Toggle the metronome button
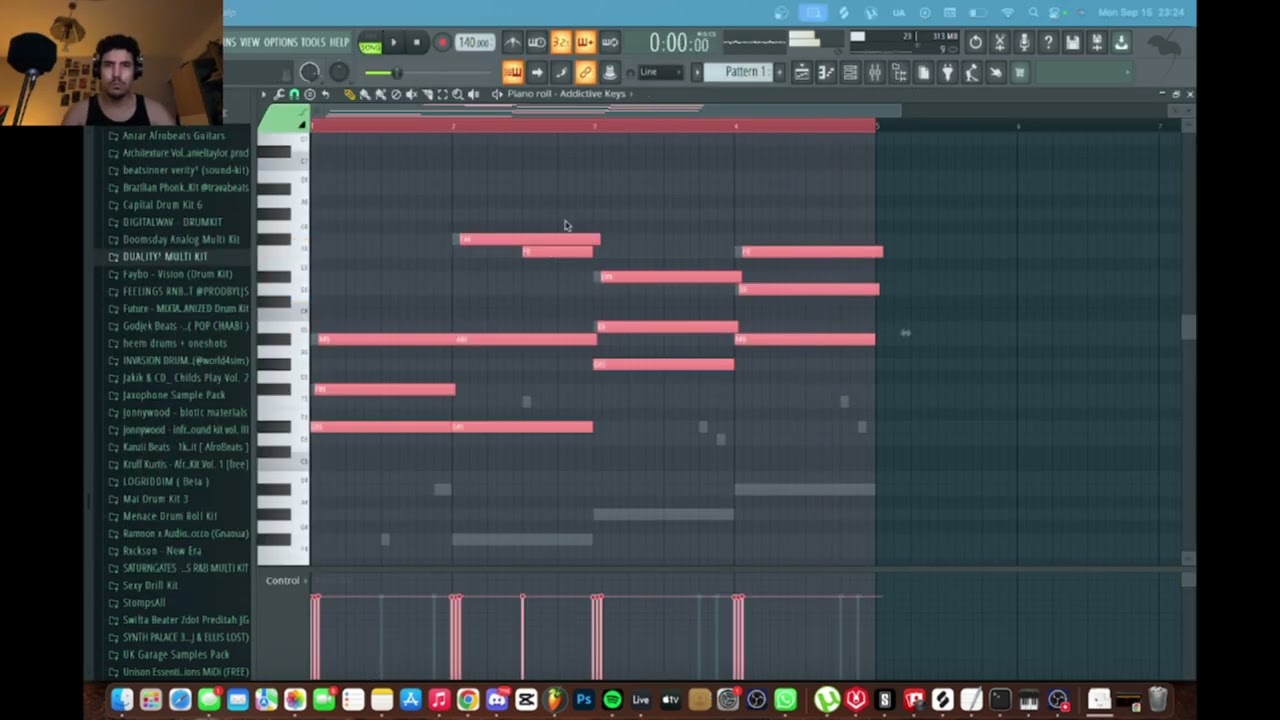The image size is (1280, 720). pos(513,42)
